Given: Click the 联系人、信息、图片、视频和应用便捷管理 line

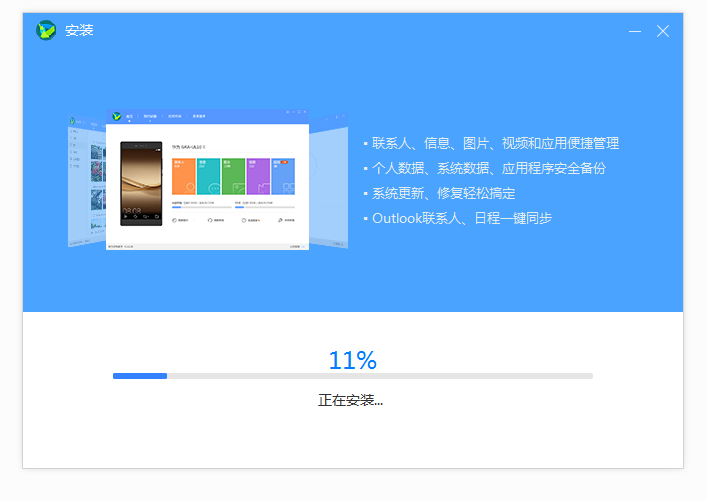Looking at the screenshot, I should 495,143.
